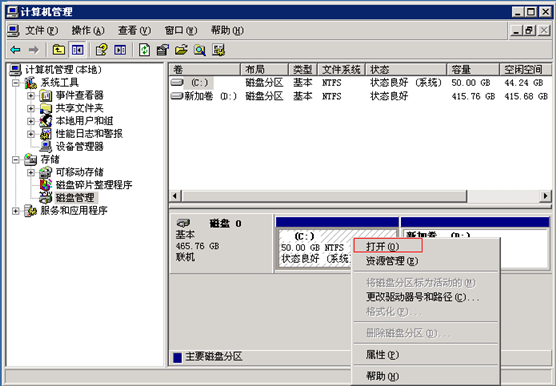Sort by the 容量 column header

point(473,69)
